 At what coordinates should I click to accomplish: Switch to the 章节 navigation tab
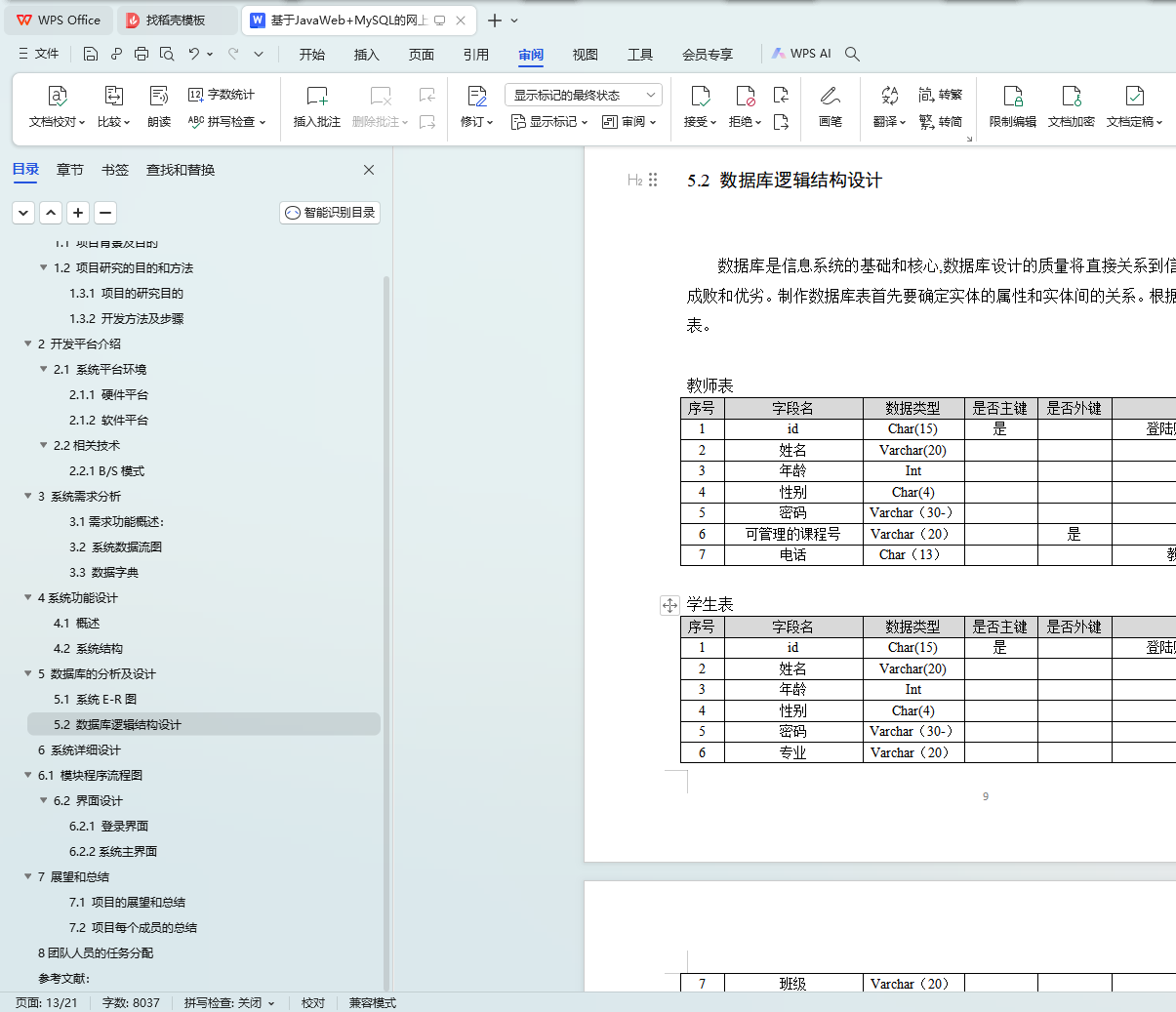70,170
